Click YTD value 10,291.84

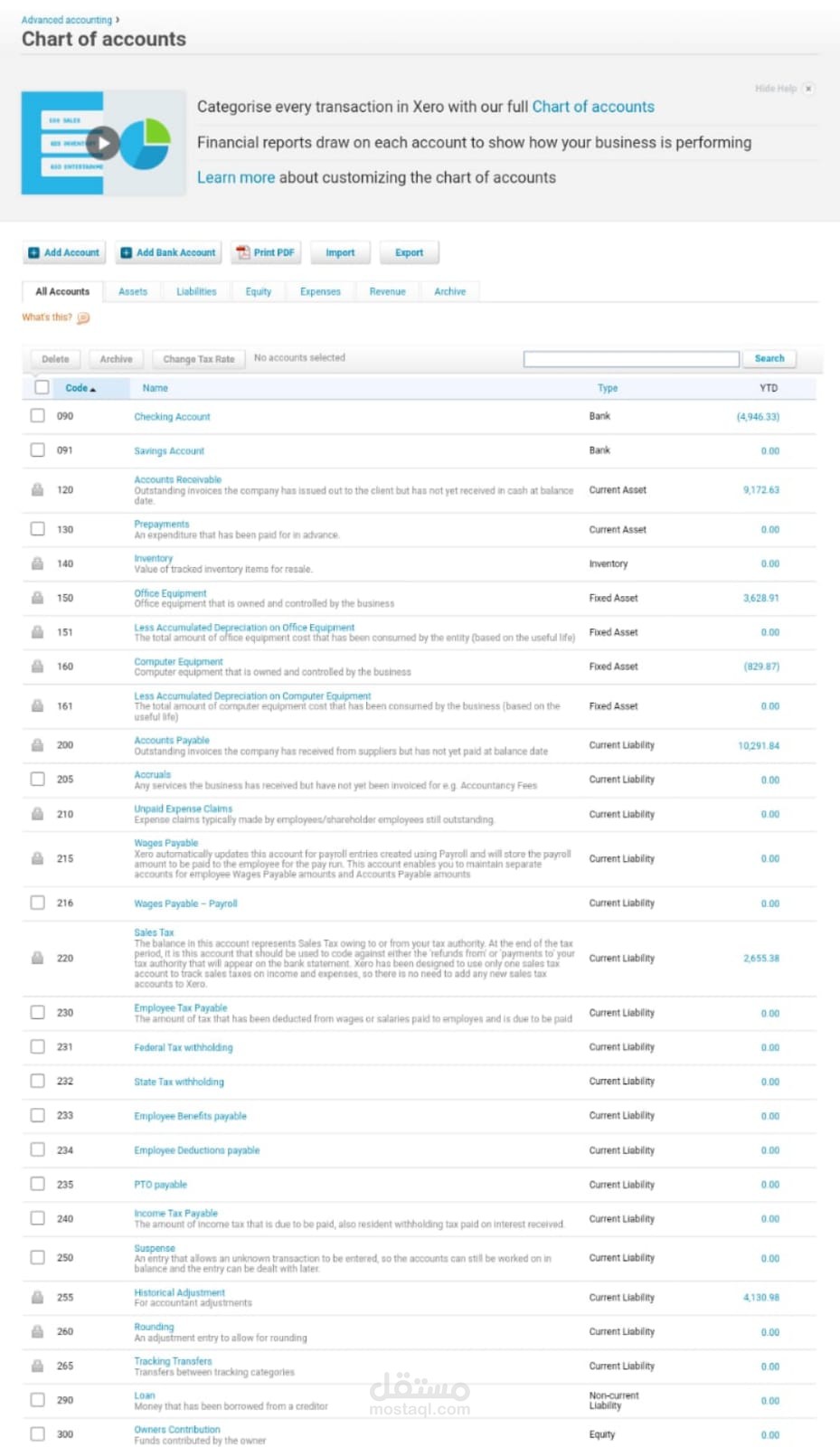point(759,746)
